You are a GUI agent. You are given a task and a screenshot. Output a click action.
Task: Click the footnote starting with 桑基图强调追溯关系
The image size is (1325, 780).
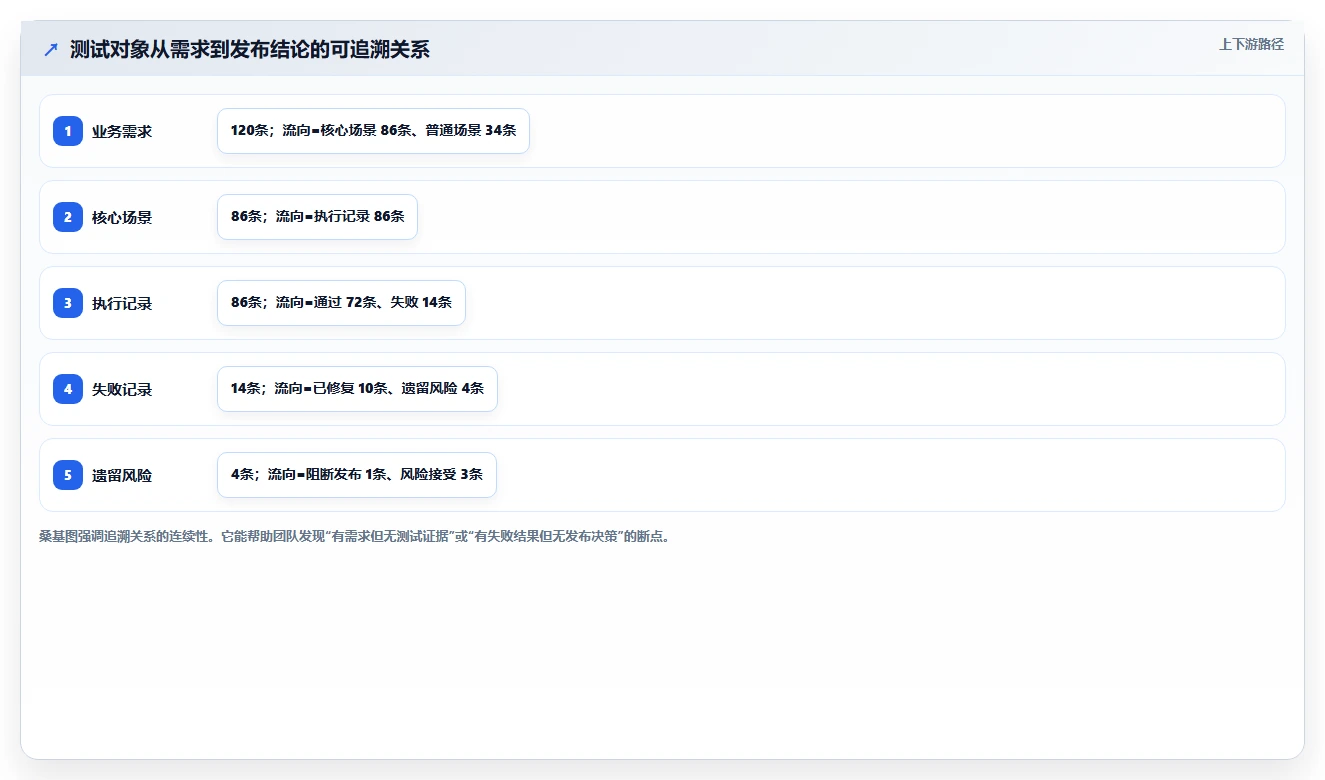pyautogui.click(x=354, y=536)
